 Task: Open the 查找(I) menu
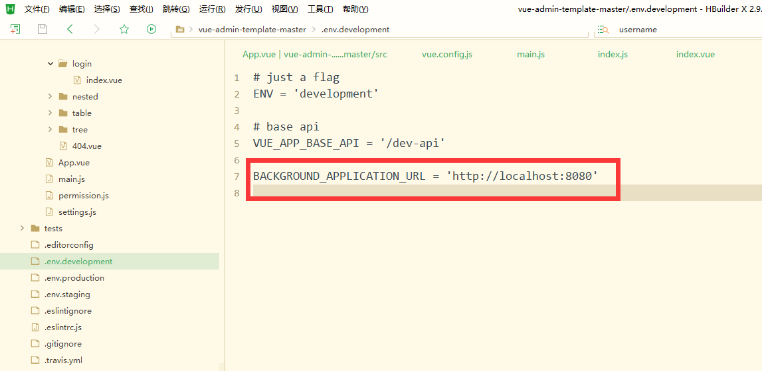pyautogui.click(x=141, y=9)
